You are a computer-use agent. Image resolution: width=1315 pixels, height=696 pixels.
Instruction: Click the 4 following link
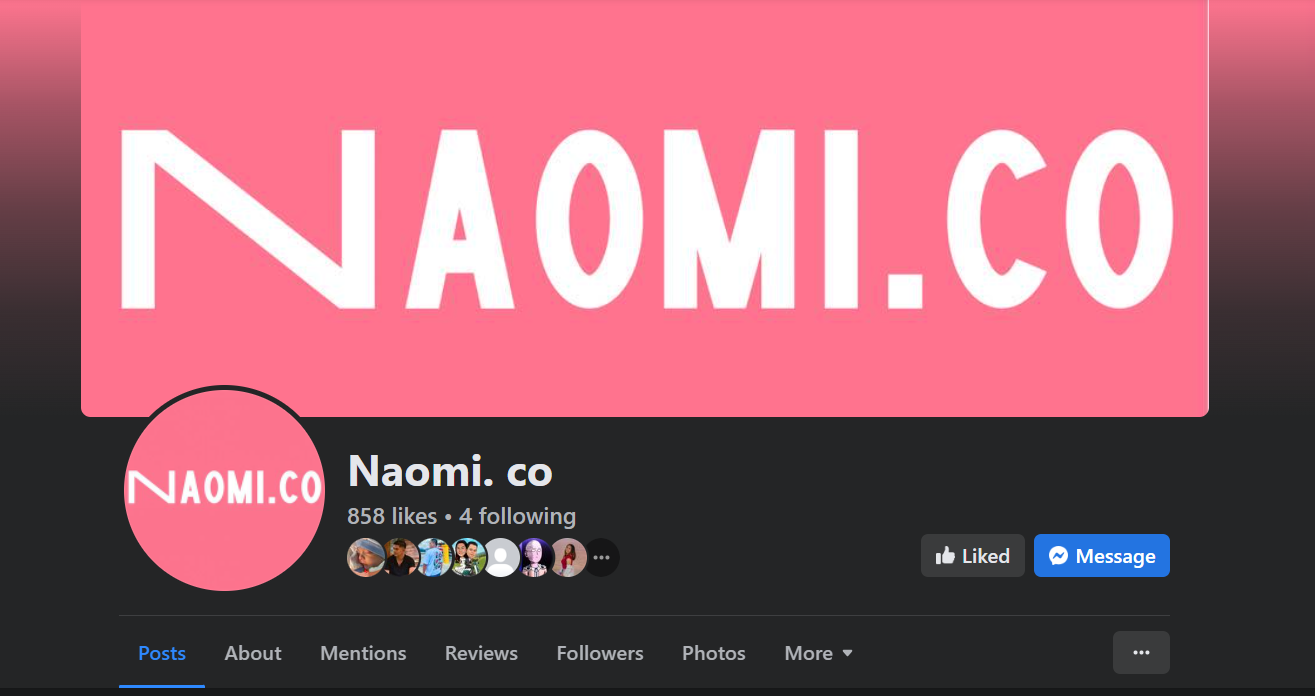517,516
